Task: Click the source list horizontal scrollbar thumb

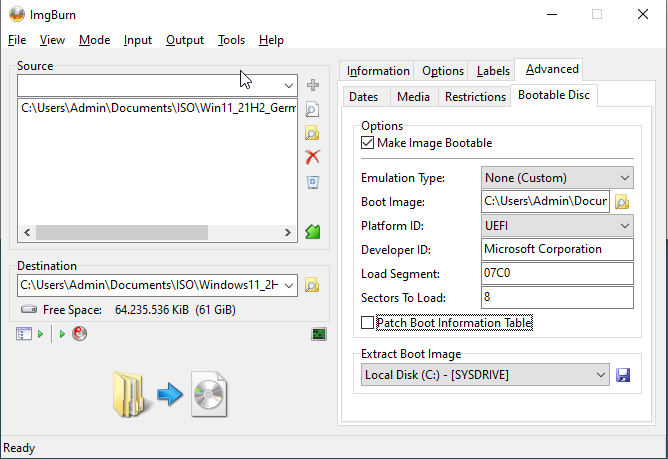Action: (x=122, y=232)
